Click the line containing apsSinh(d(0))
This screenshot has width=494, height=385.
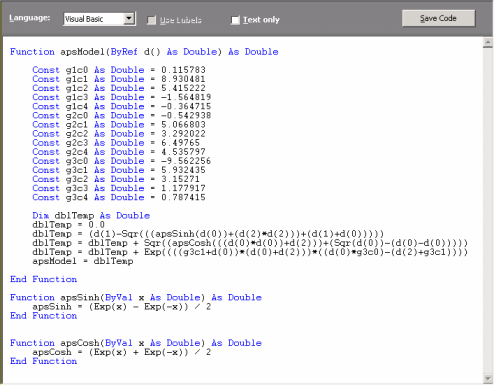coord(208,234)
